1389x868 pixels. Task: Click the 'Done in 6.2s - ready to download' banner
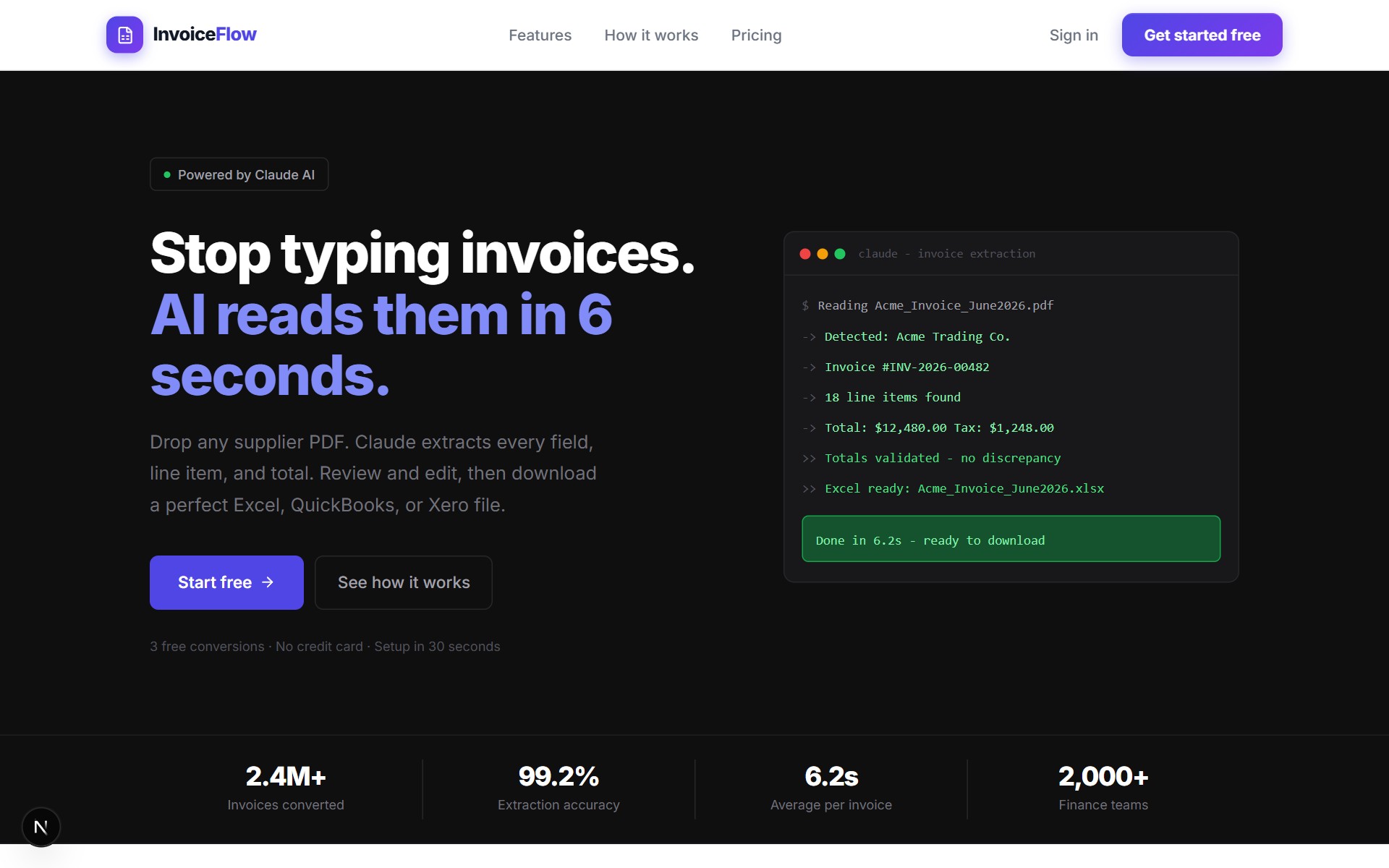click(x=1011, y=539)
